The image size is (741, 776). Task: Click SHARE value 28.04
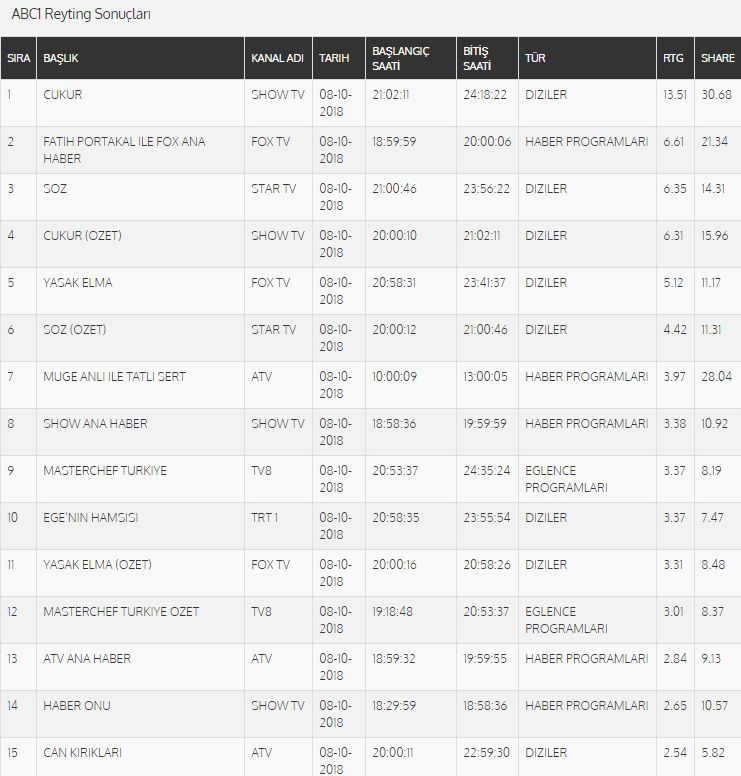point(716,377)
